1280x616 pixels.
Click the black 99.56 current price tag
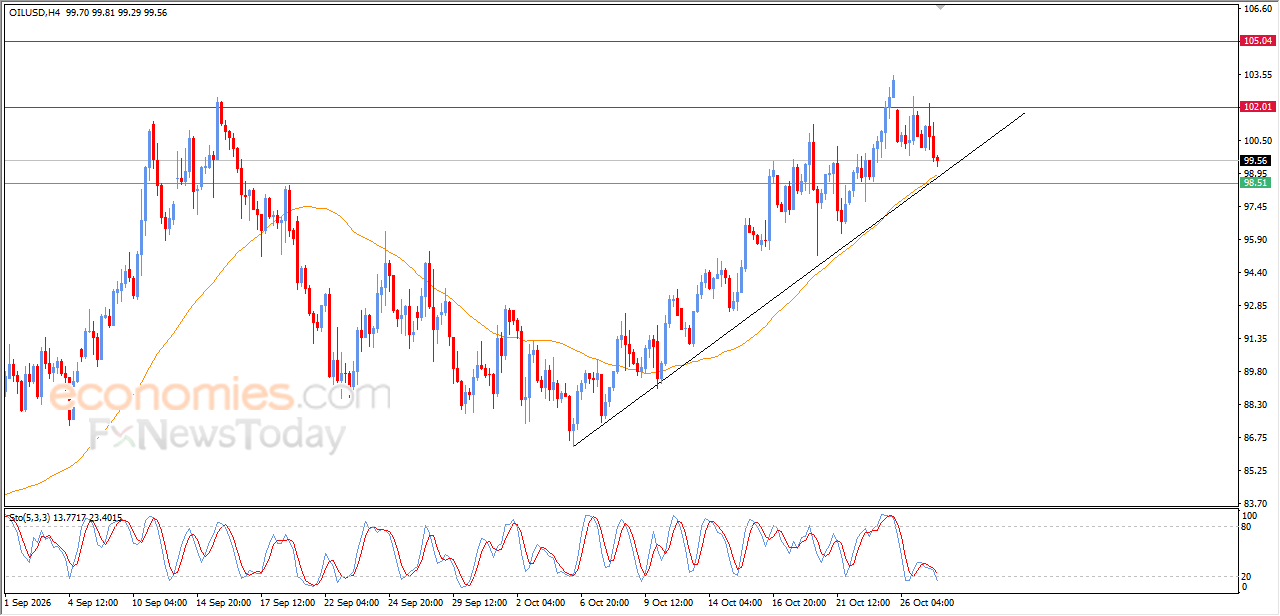(x=1257, y=160)
